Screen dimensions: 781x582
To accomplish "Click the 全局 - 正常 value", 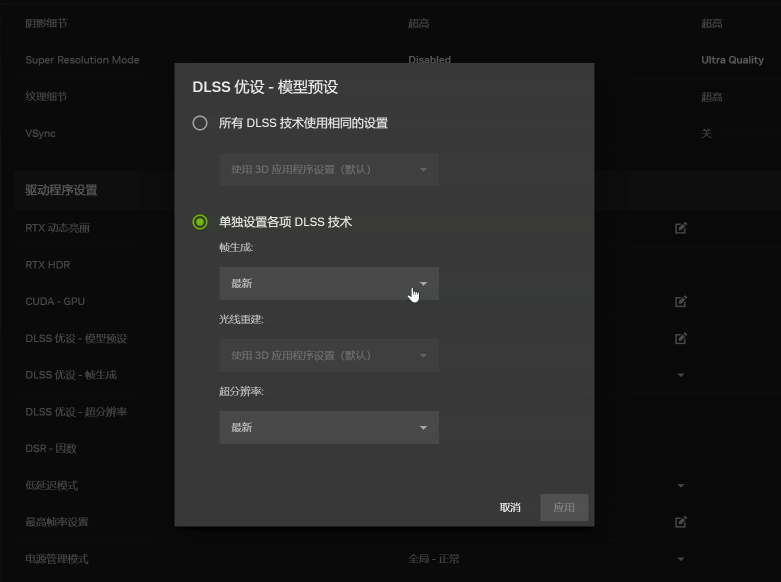I will (x=433, y=559).
